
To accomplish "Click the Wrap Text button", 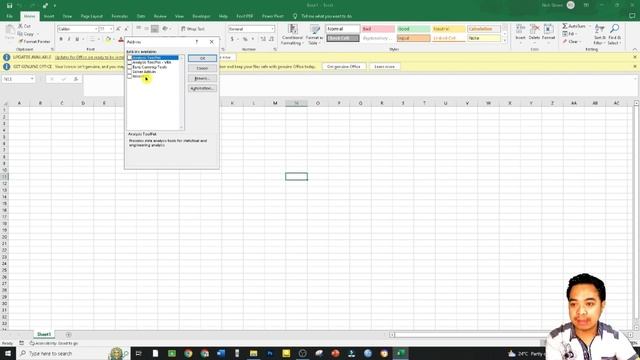I will click(x=193, y=29).
